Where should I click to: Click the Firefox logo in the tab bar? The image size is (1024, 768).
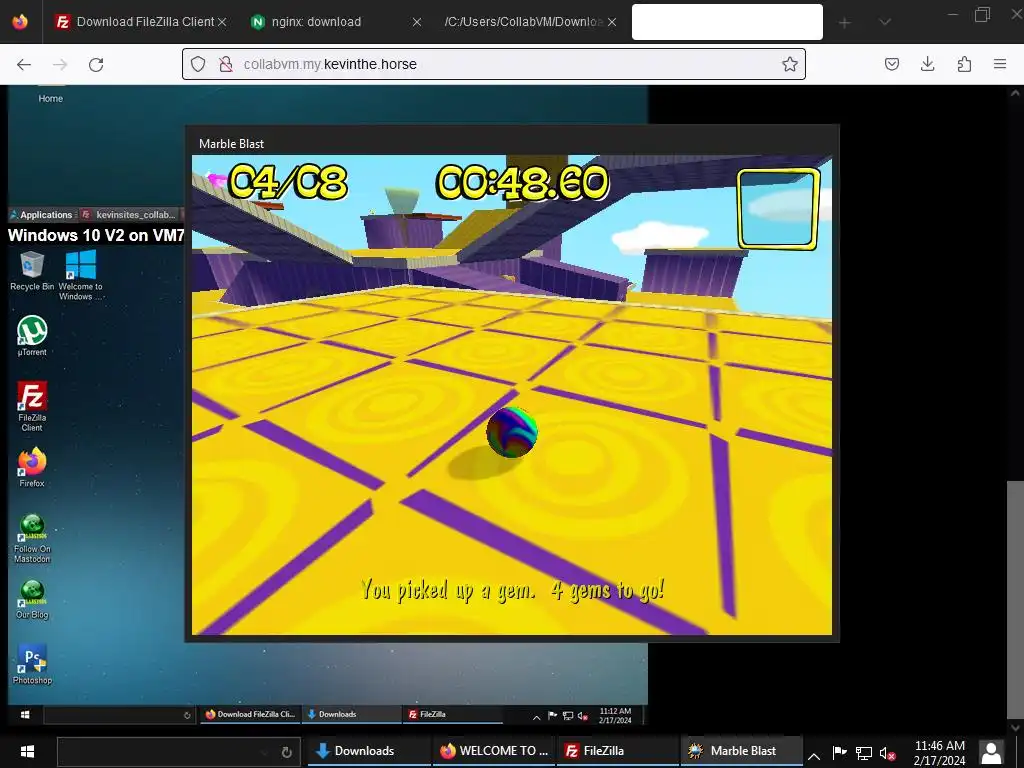click(20, 22)
